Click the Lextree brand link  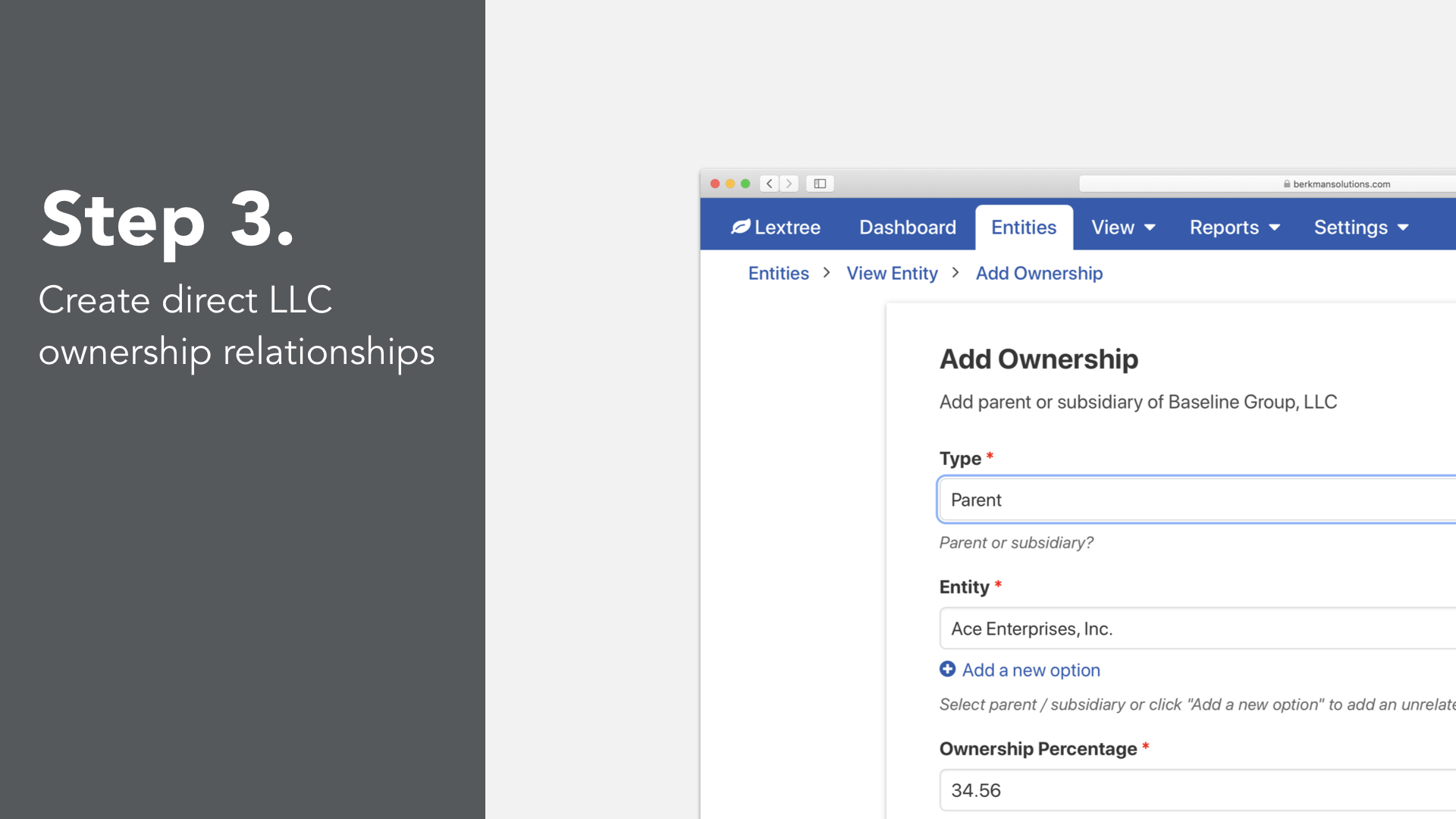[x=775, y=227]
